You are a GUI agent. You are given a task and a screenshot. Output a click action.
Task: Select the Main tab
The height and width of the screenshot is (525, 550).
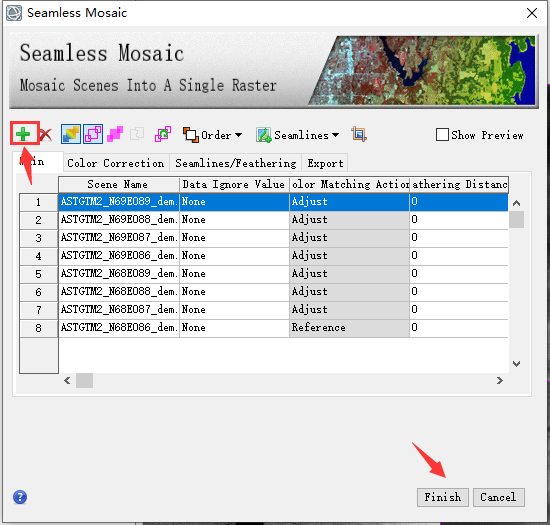(38, 162)
